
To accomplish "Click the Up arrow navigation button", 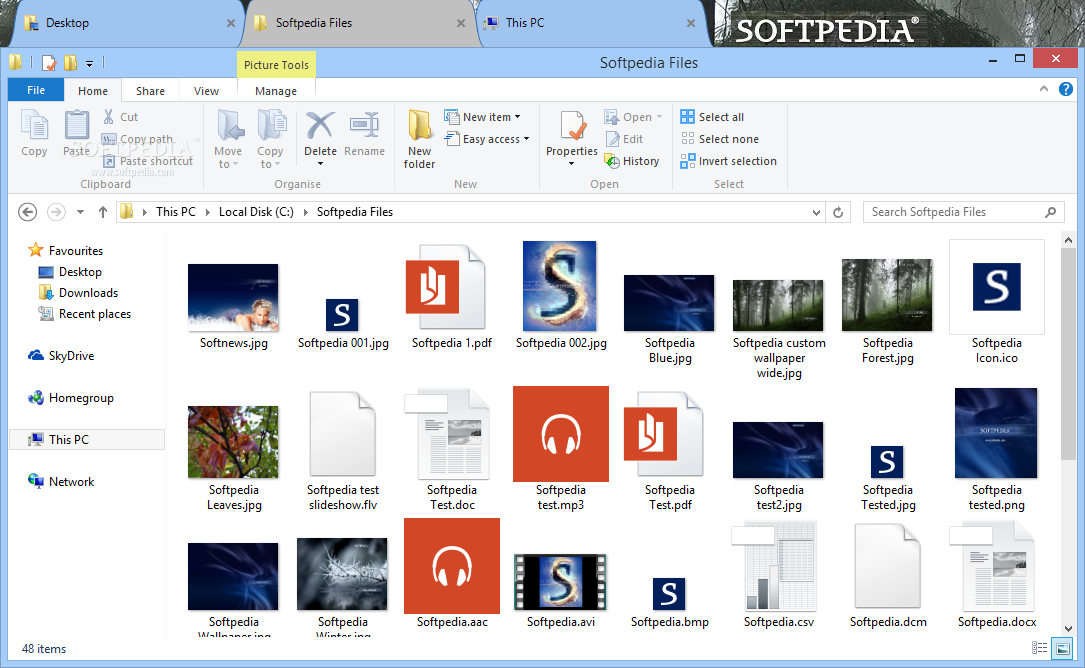I will [103, 212].
